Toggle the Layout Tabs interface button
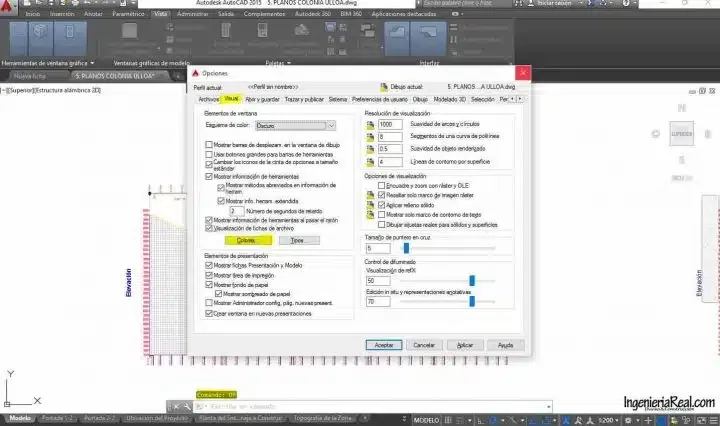This screenshot has width=720, height=426. [x=428, y=39]
